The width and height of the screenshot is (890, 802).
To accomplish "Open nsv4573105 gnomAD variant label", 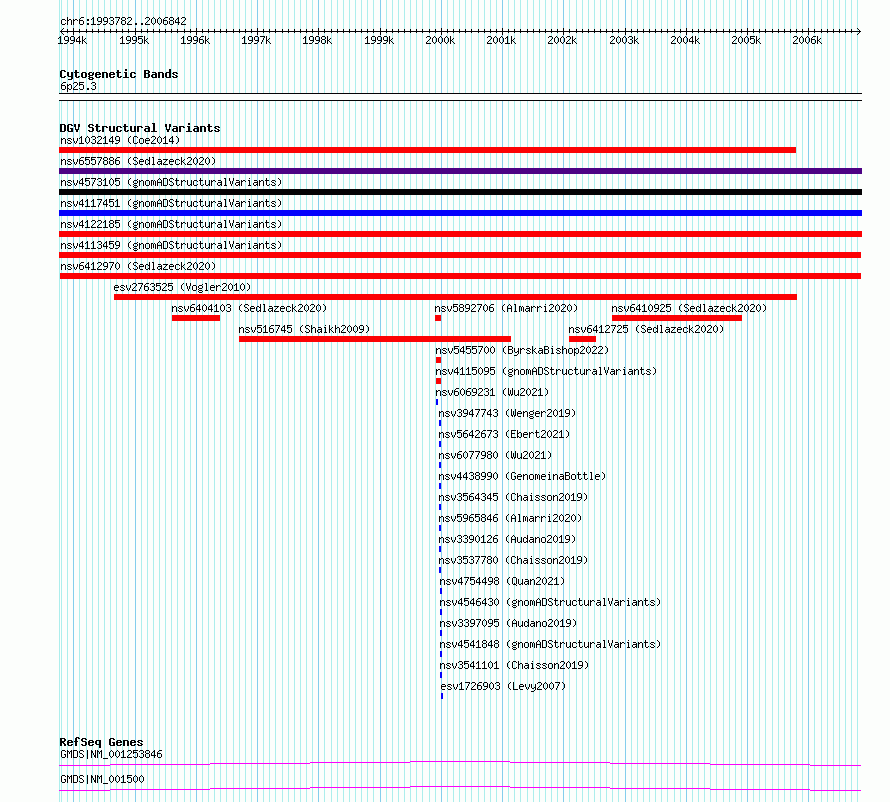I will 171,182.
